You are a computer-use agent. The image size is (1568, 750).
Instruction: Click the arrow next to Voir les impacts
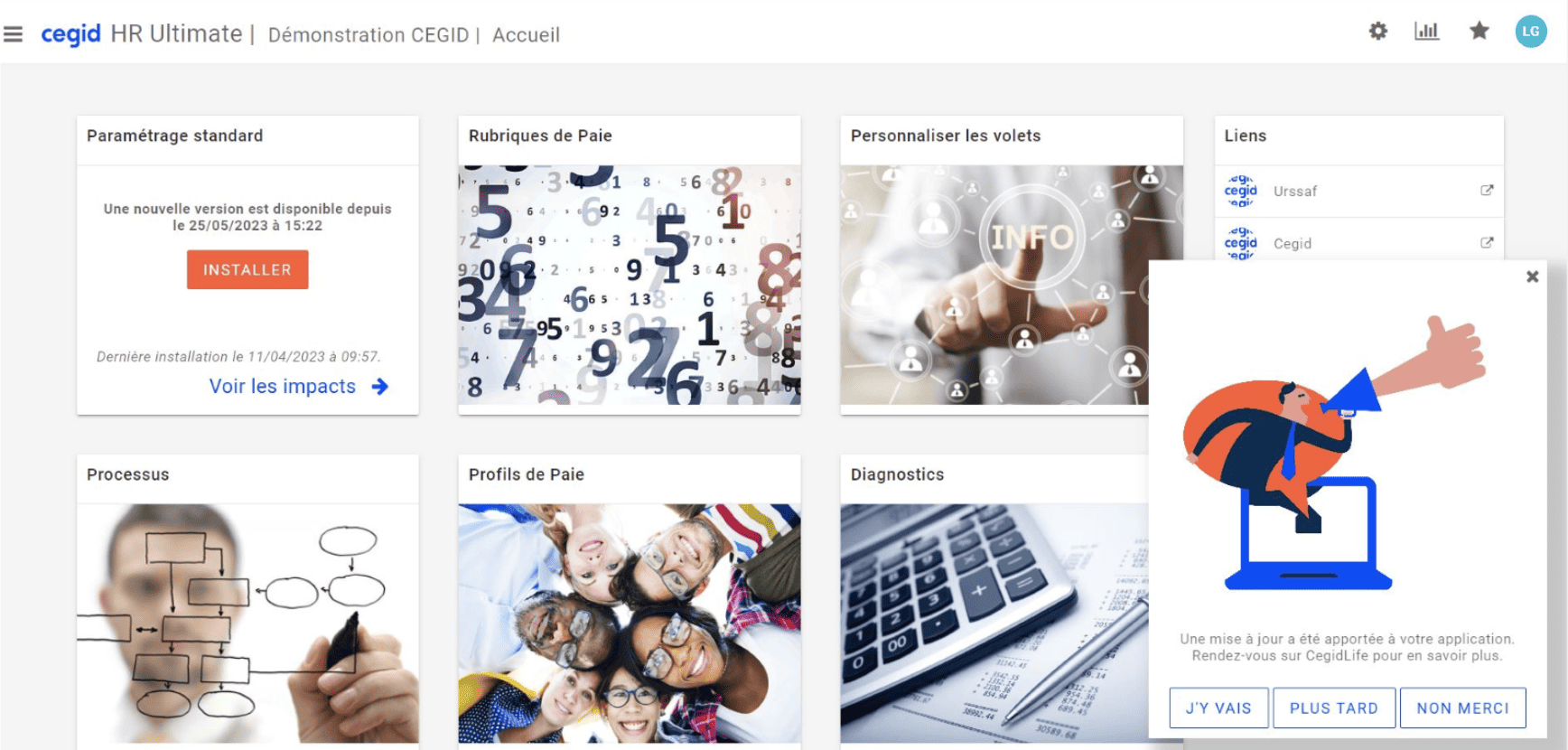pyautogui.click(x=380, y=387)
